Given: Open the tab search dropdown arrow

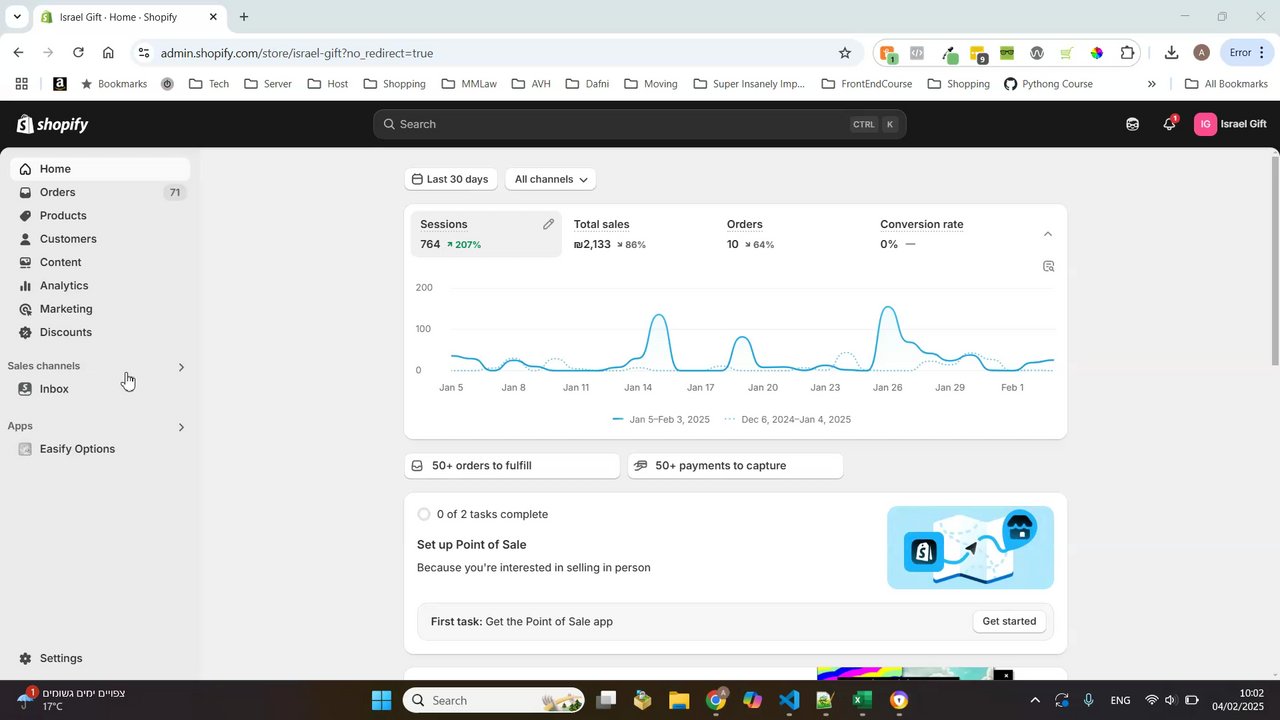Looking at the screenshot, I should click(17, 17).
